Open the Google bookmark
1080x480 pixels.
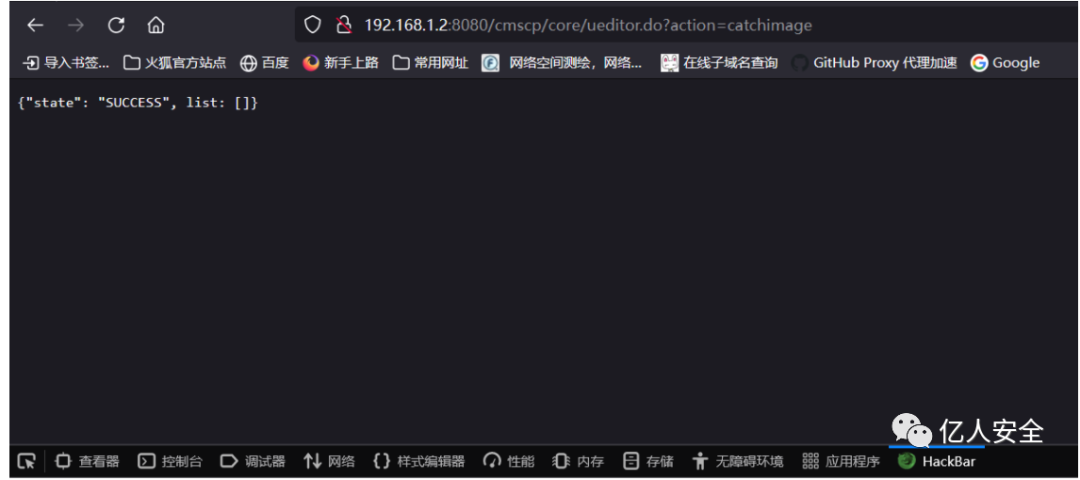click(x=1005, y=63)
